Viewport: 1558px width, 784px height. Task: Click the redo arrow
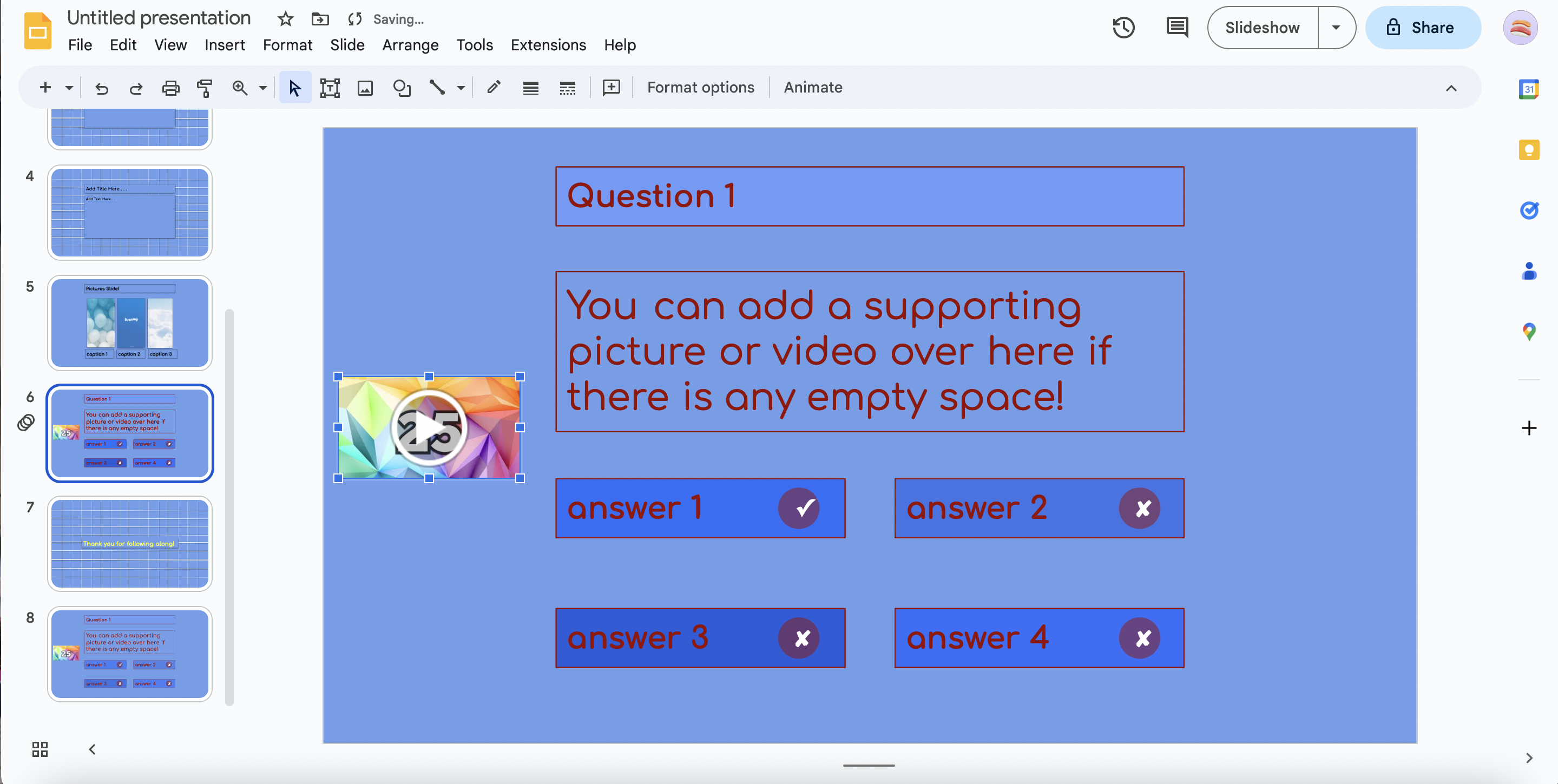136,88
